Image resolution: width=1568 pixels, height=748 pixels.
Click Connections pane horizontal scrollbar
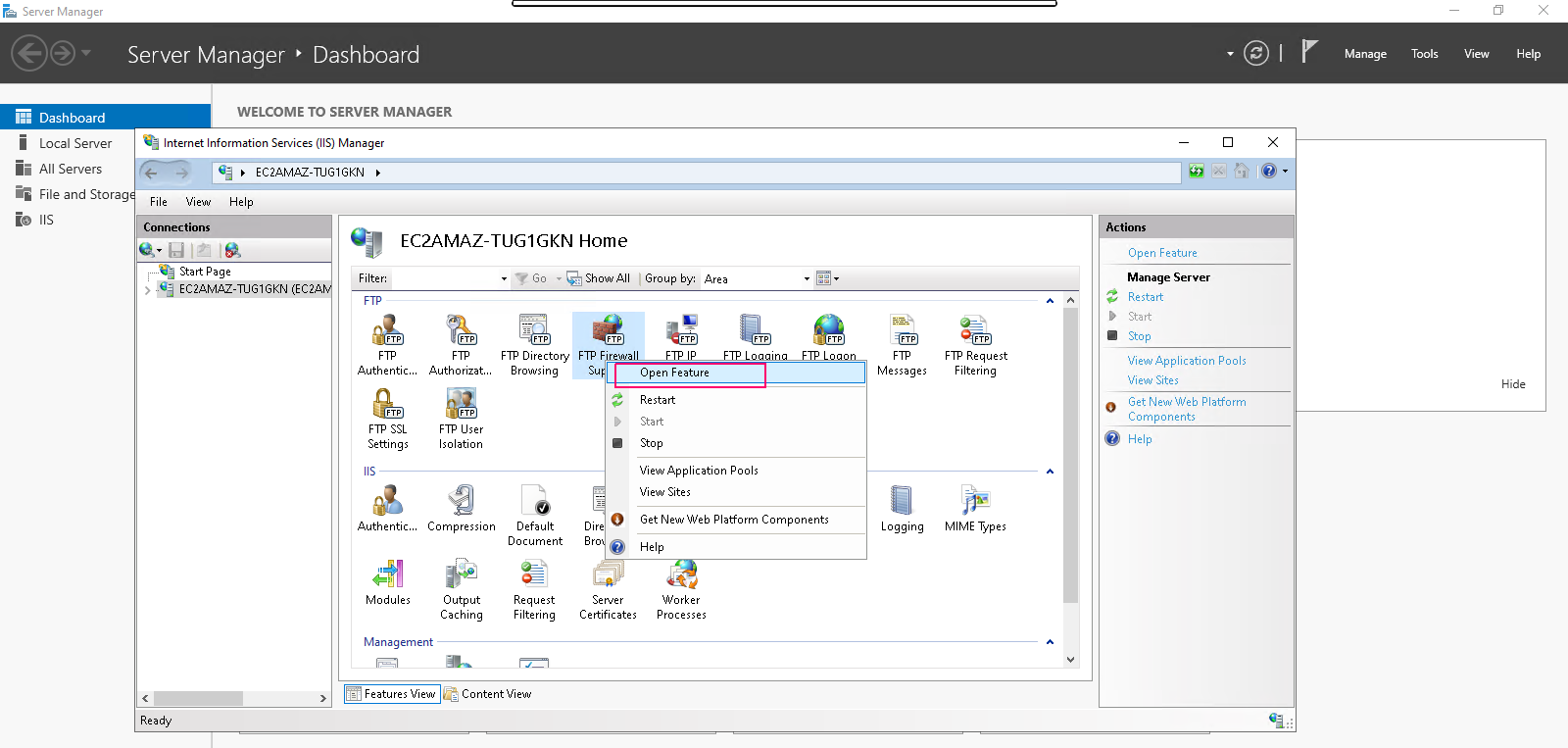[198, 698]
